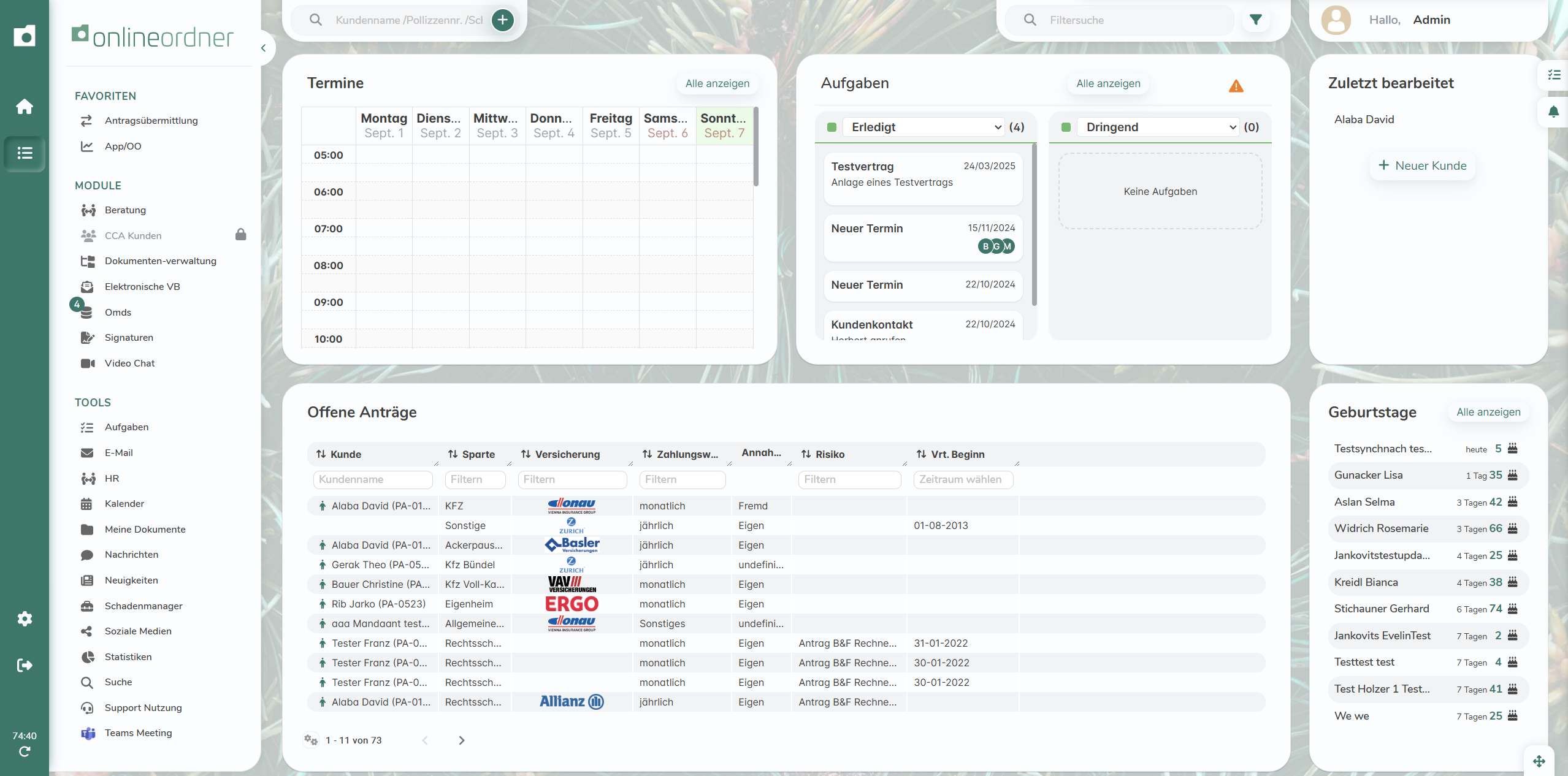
Task: Click the home icon in the green rail
Action: pos(25,106)
